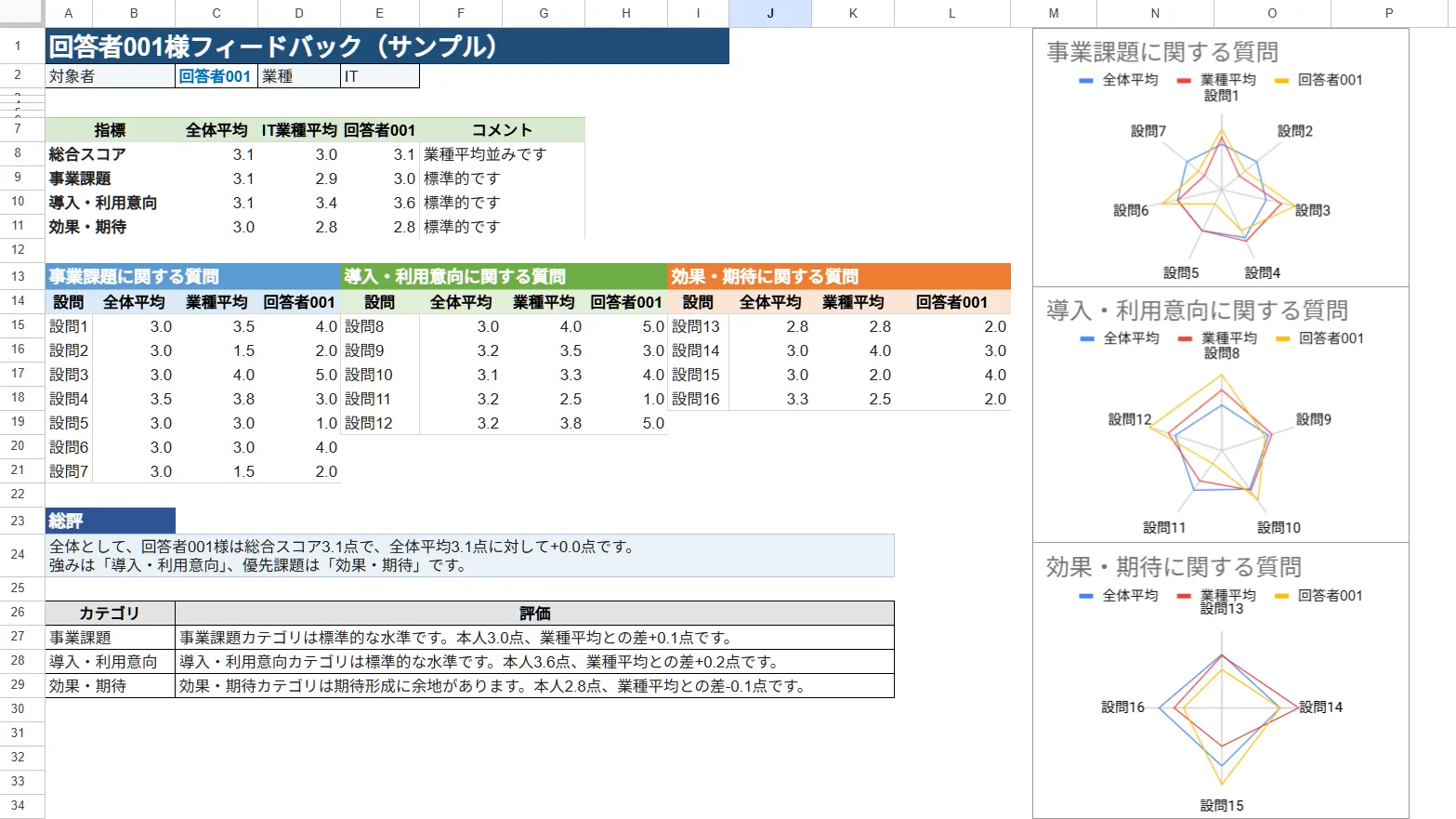Screen dimensions: 1456x819
Task: Click the title cell 回答者001様フィードバック（サンプル）
Action: 387,46
